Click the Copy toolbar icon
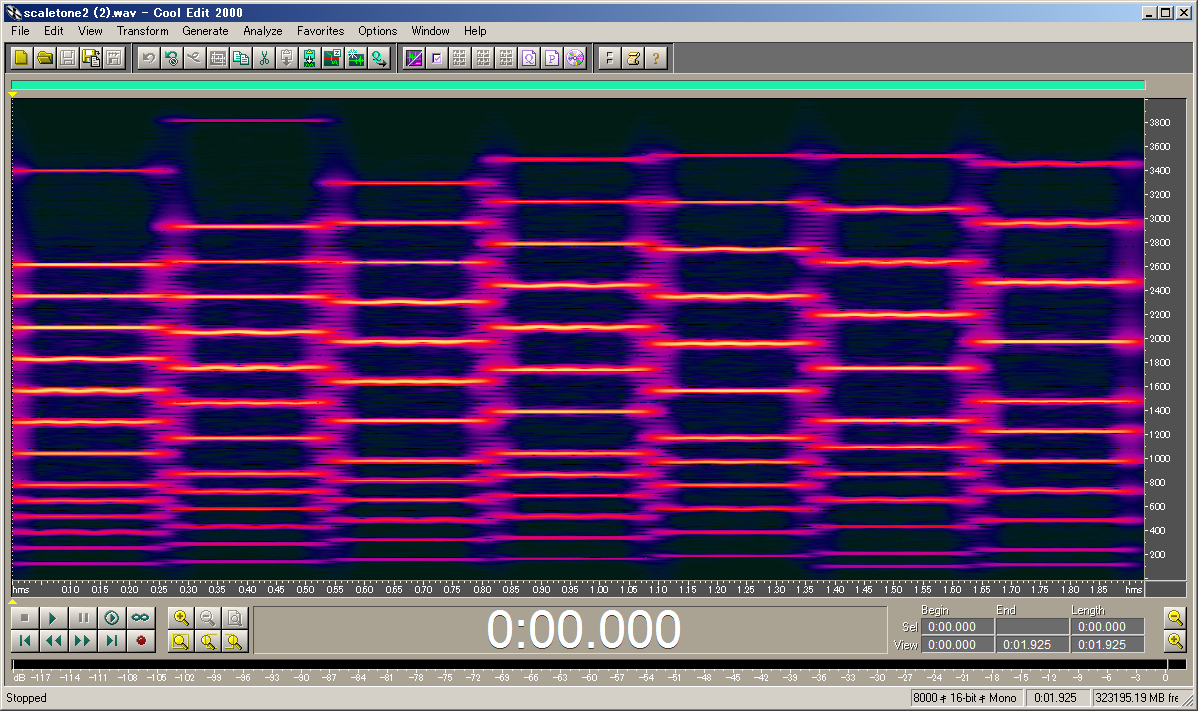The width and height of the screenshot is (1198, 711). (x=241, y=58)
